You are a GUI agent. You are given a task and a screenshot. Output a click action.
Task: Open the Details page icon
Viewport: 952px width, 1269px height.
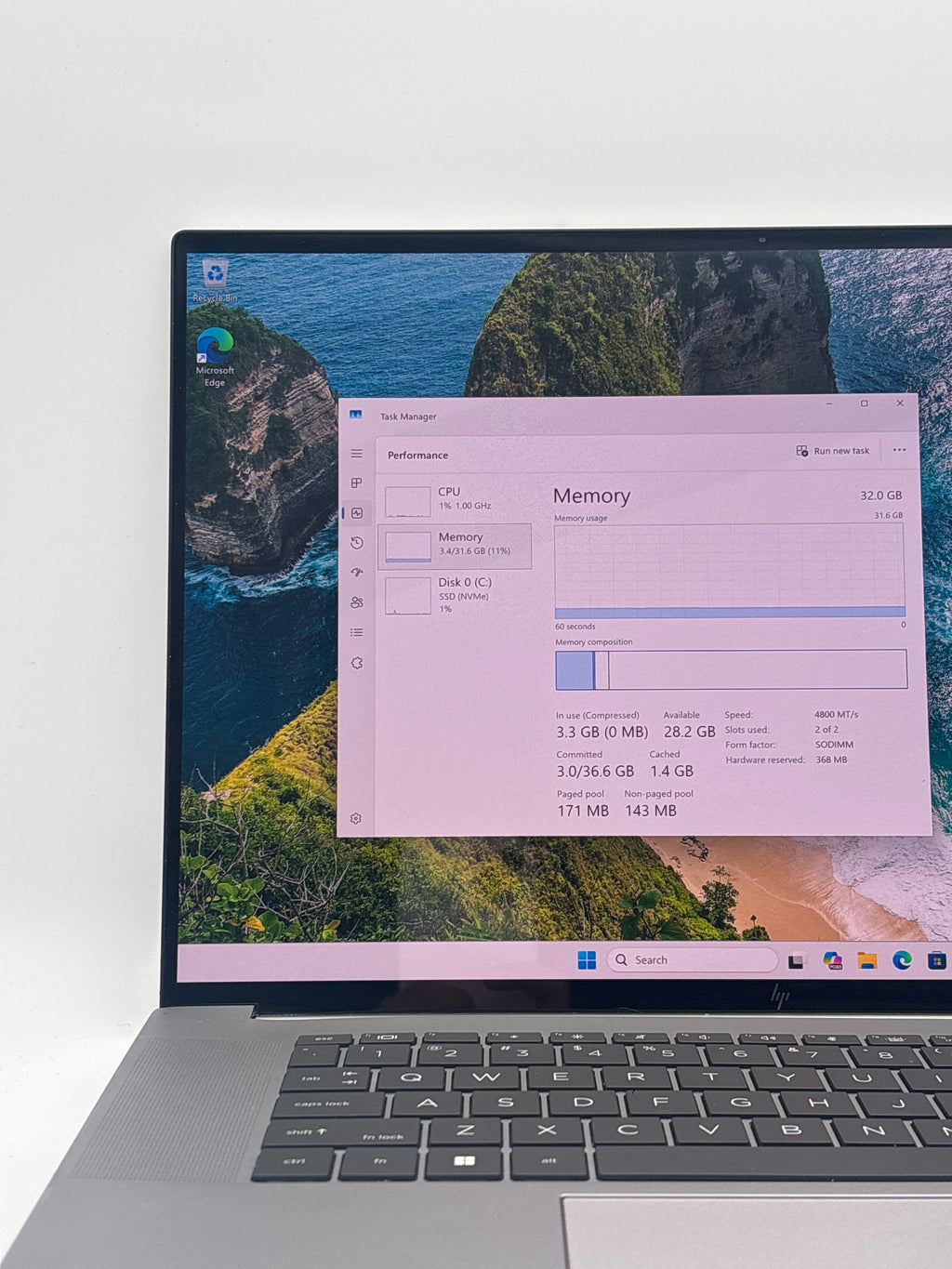(357, 632)
